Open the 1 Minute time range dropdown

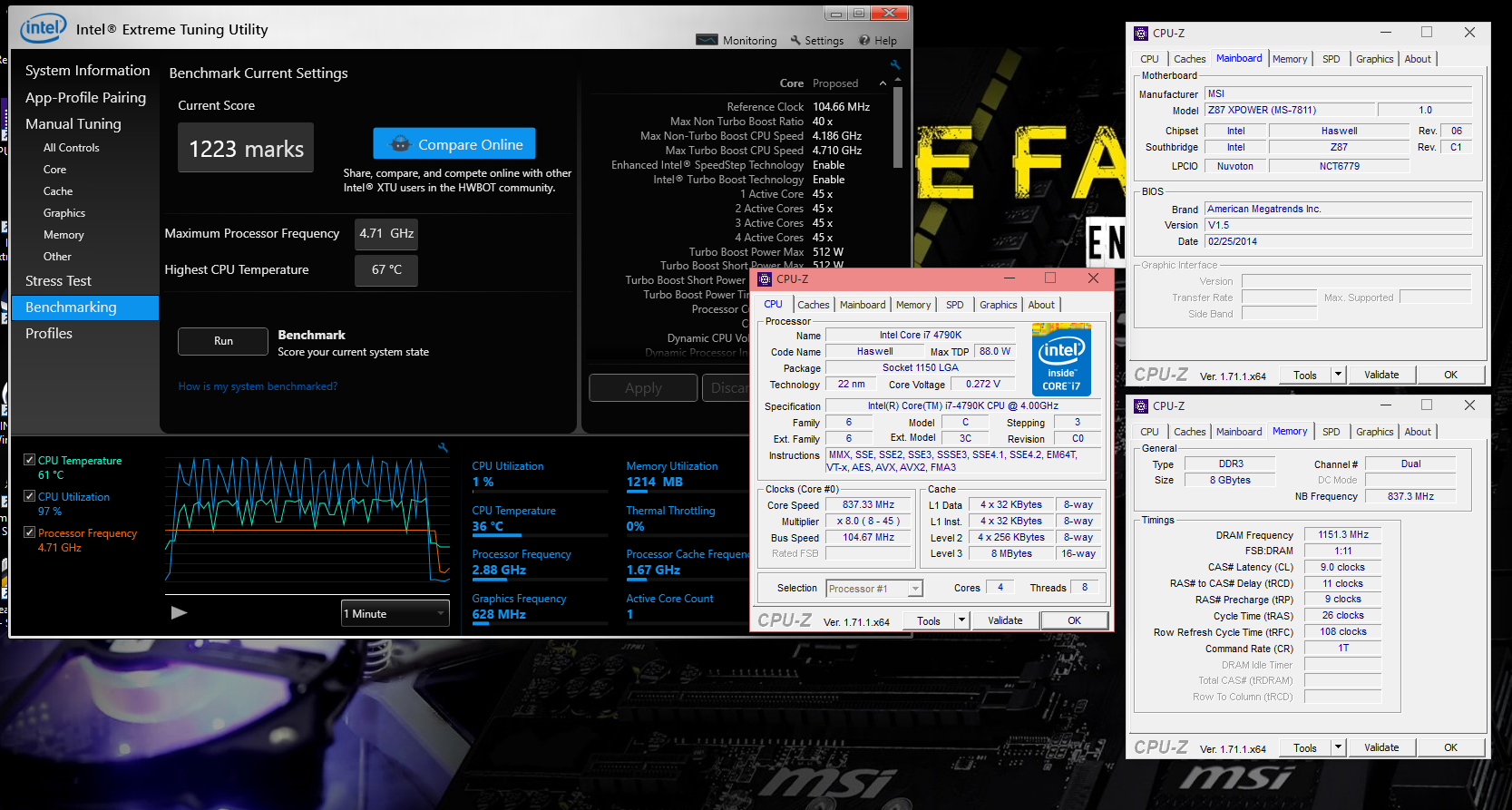pyautogui.click(x=395, y=613)
